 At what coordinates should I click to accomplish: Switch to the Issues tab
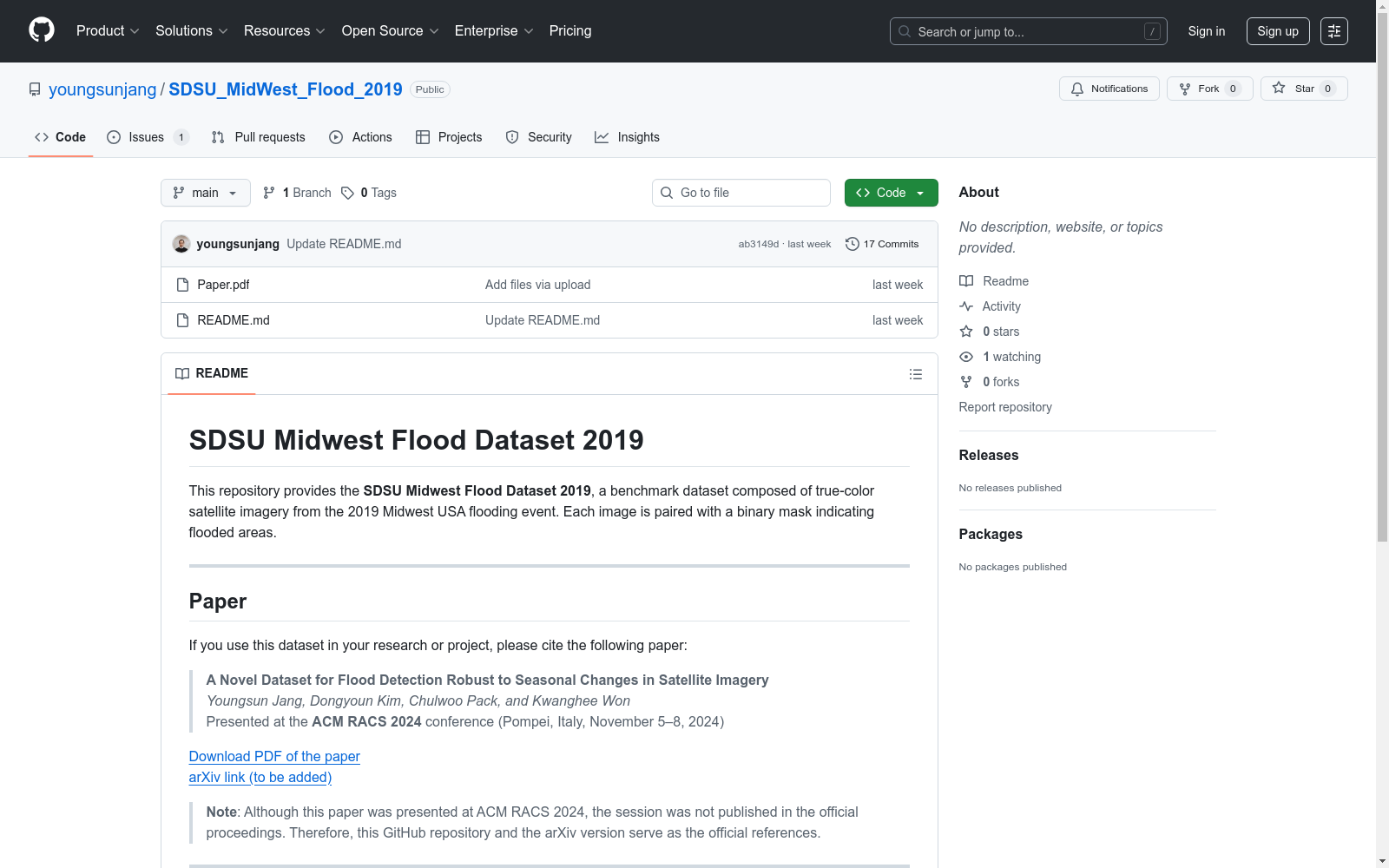click(148, 137)
